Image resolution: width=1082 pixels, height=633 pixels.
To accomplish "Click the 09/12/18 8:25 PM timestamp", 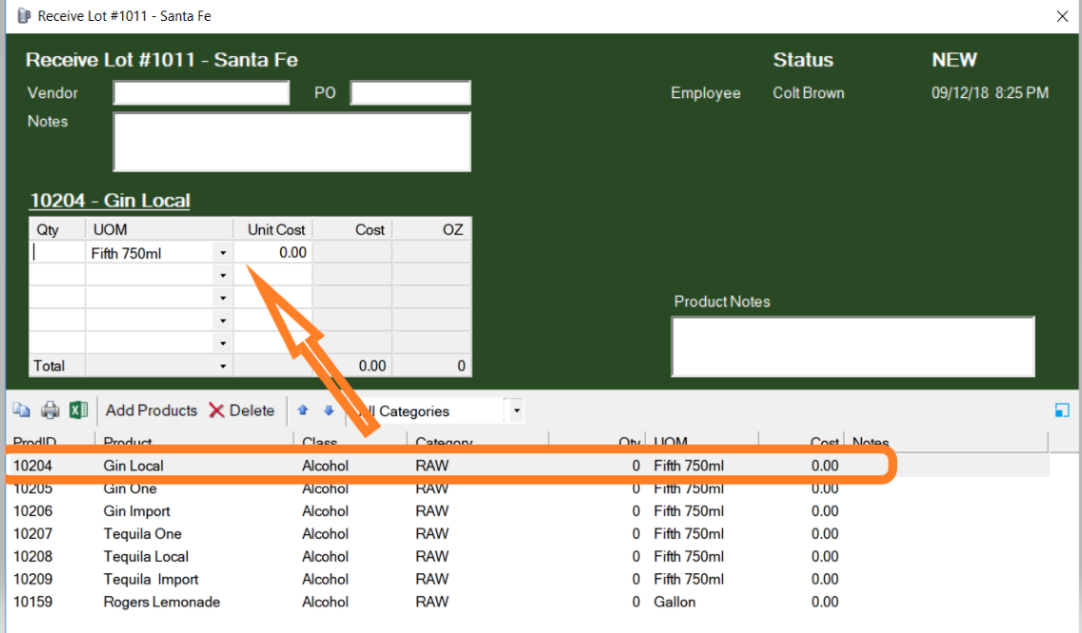I will point(990,92).
